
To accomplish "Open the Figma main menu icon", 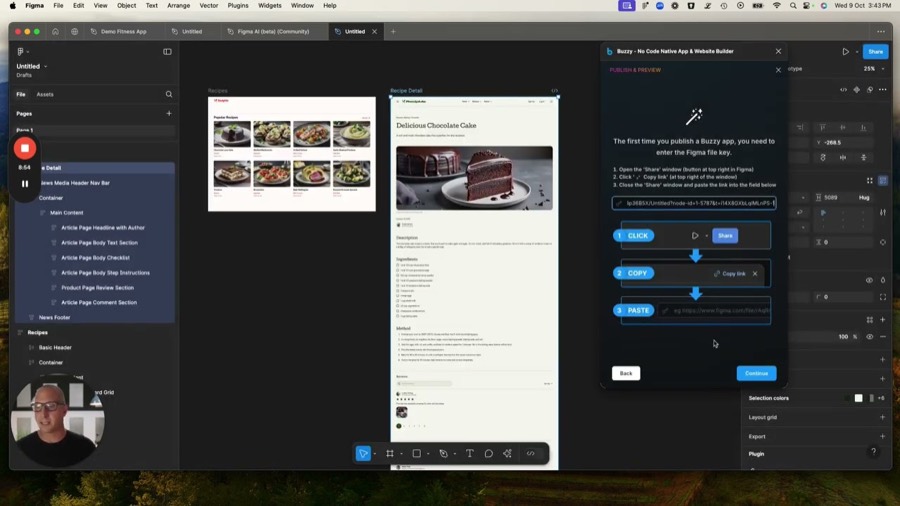I will click(21, 52).
